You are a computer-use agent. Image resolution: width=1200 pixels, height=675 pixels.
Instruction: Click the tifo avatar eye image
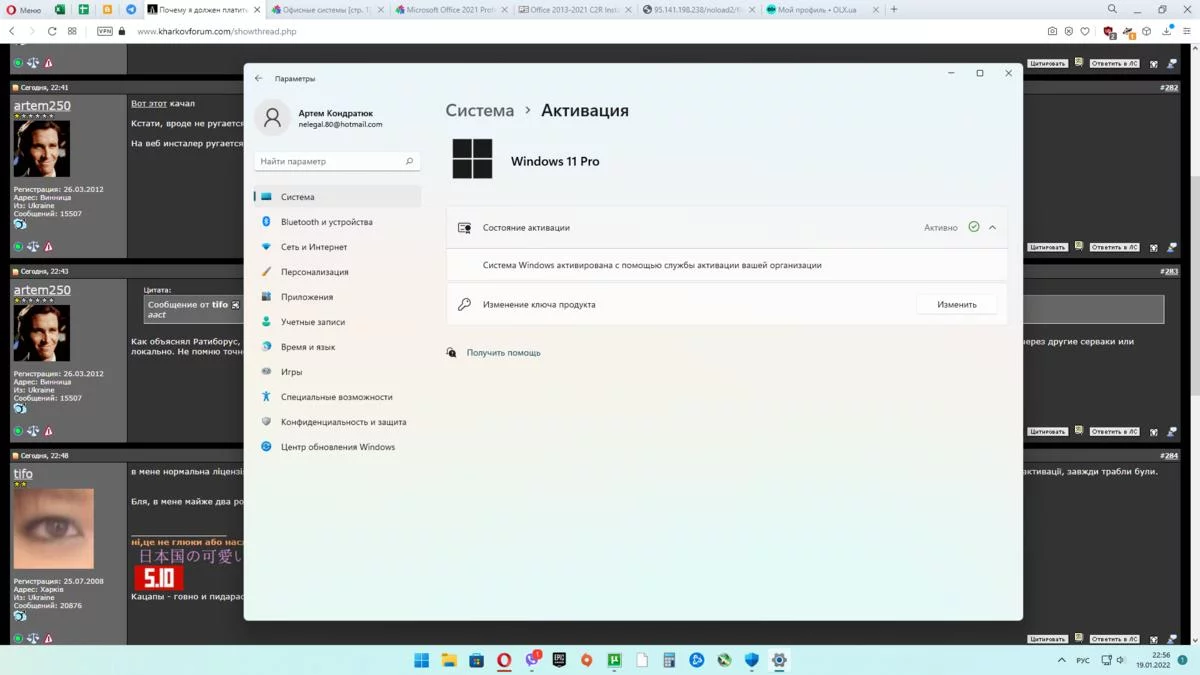pos(54,529)
